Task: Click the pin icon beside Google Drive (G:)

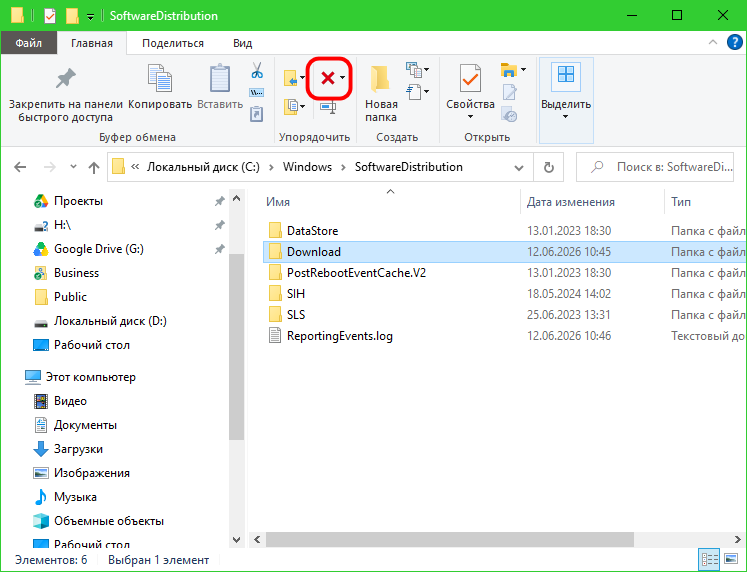Action: [219, 249]
